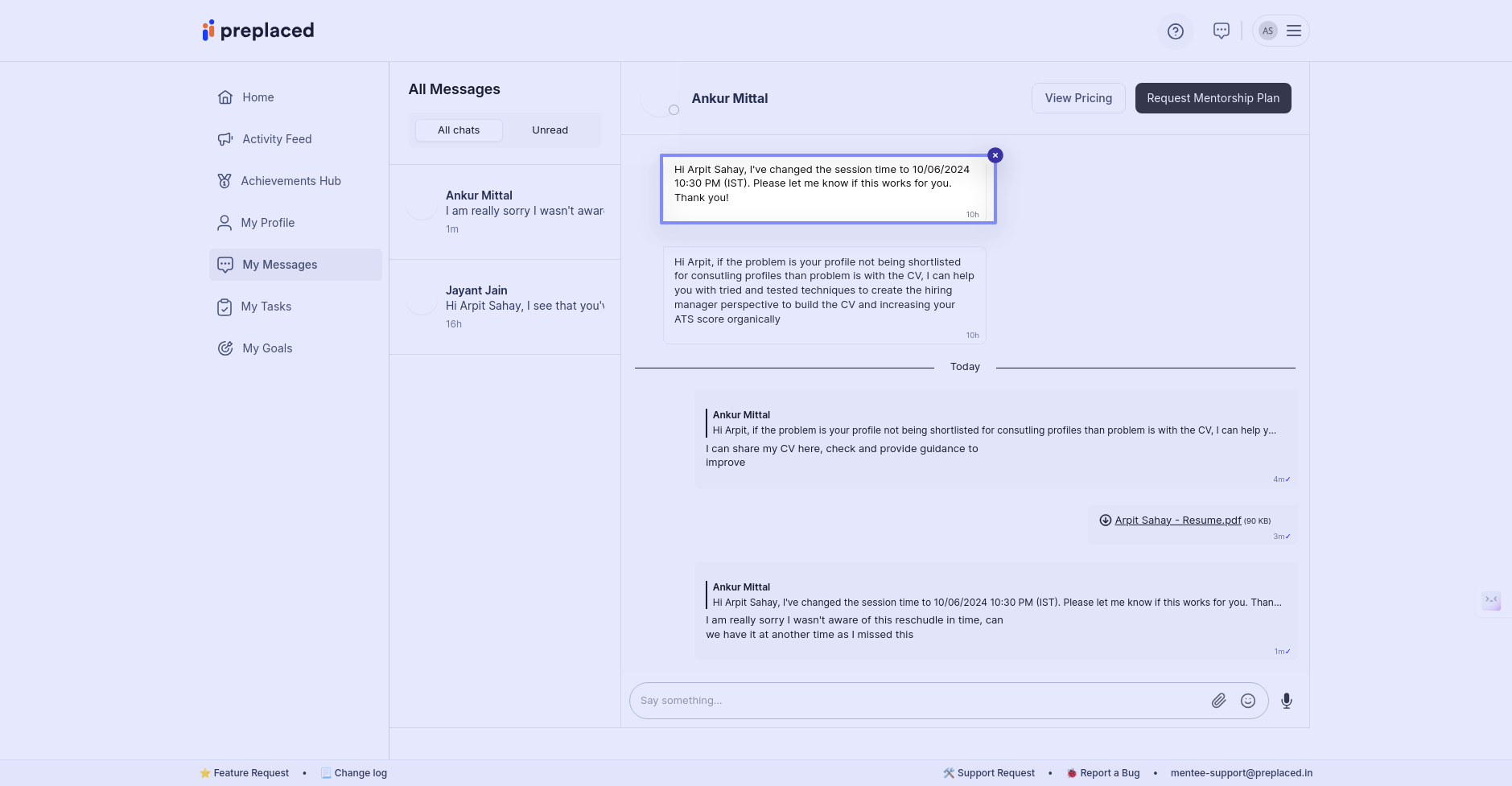
Task: Click the attachment paperclip icon
Action: (1218, 701)
